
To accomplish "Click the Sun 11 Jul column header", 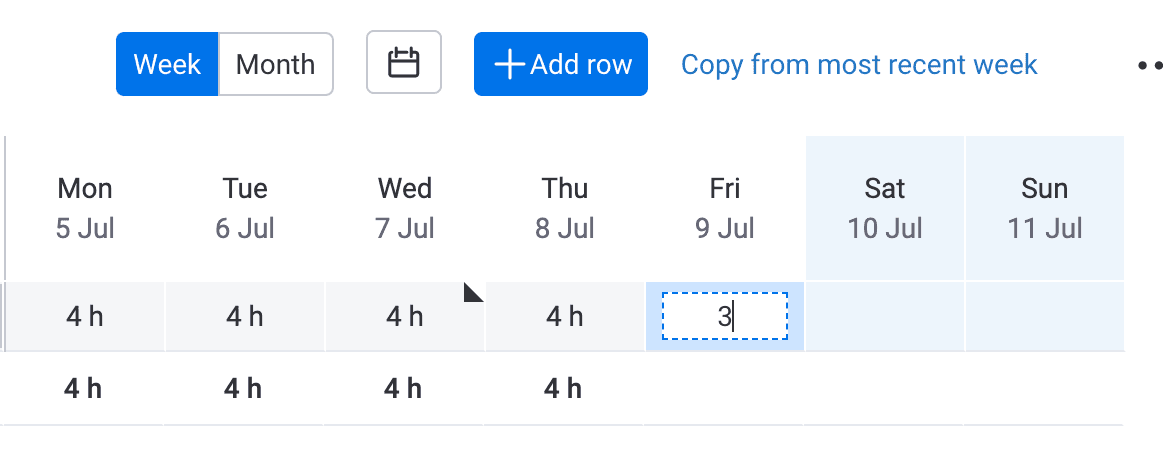I will point(1044,208).
